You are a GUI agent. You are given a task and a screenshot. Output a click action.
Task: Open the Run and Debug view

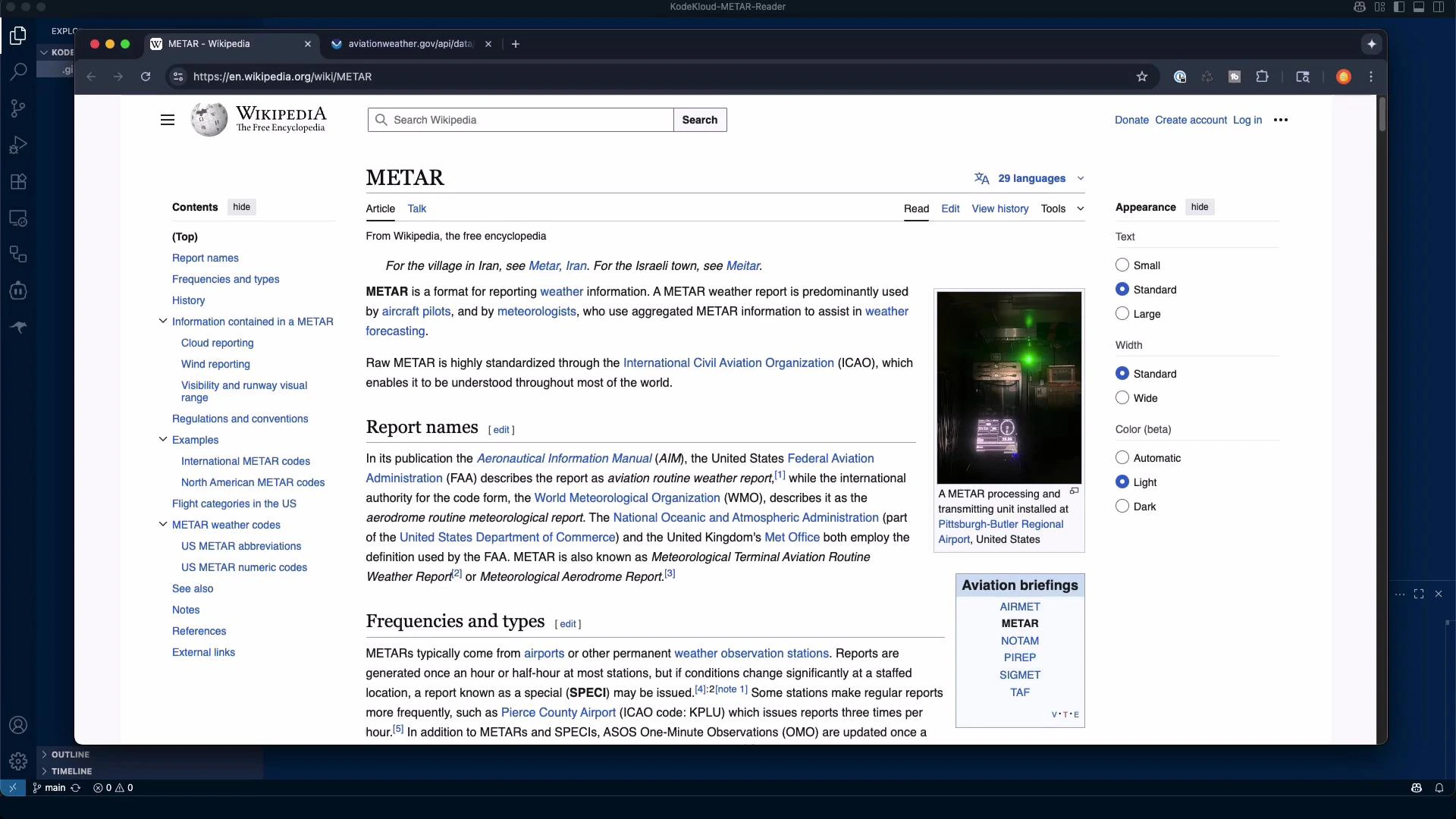click(18, 145)
